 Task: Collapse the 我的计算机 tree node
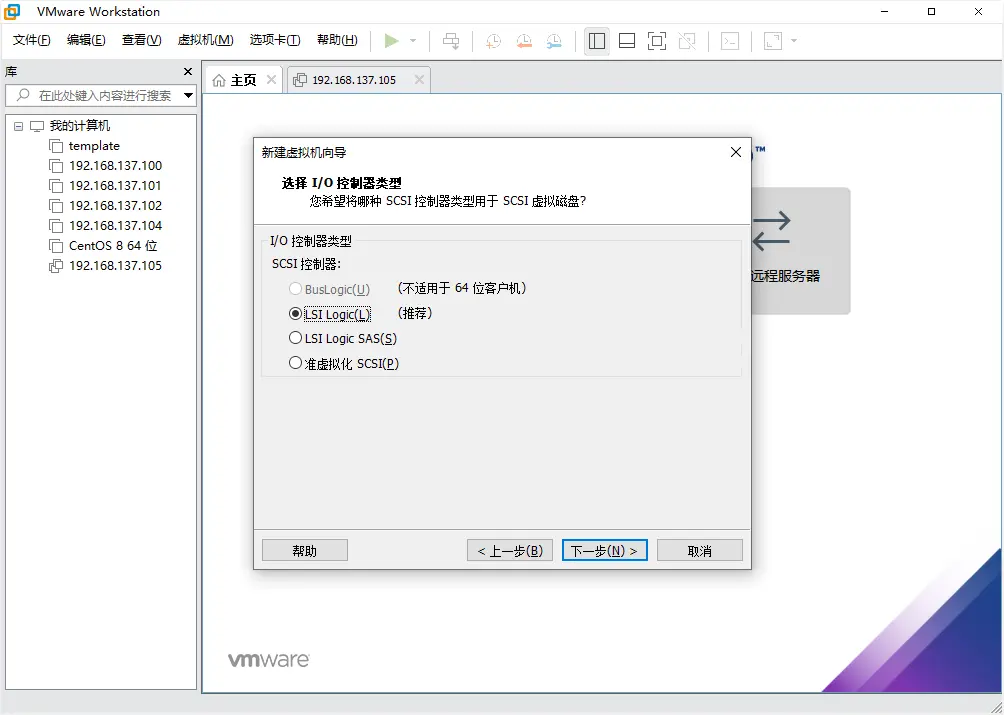click(19, 126)
